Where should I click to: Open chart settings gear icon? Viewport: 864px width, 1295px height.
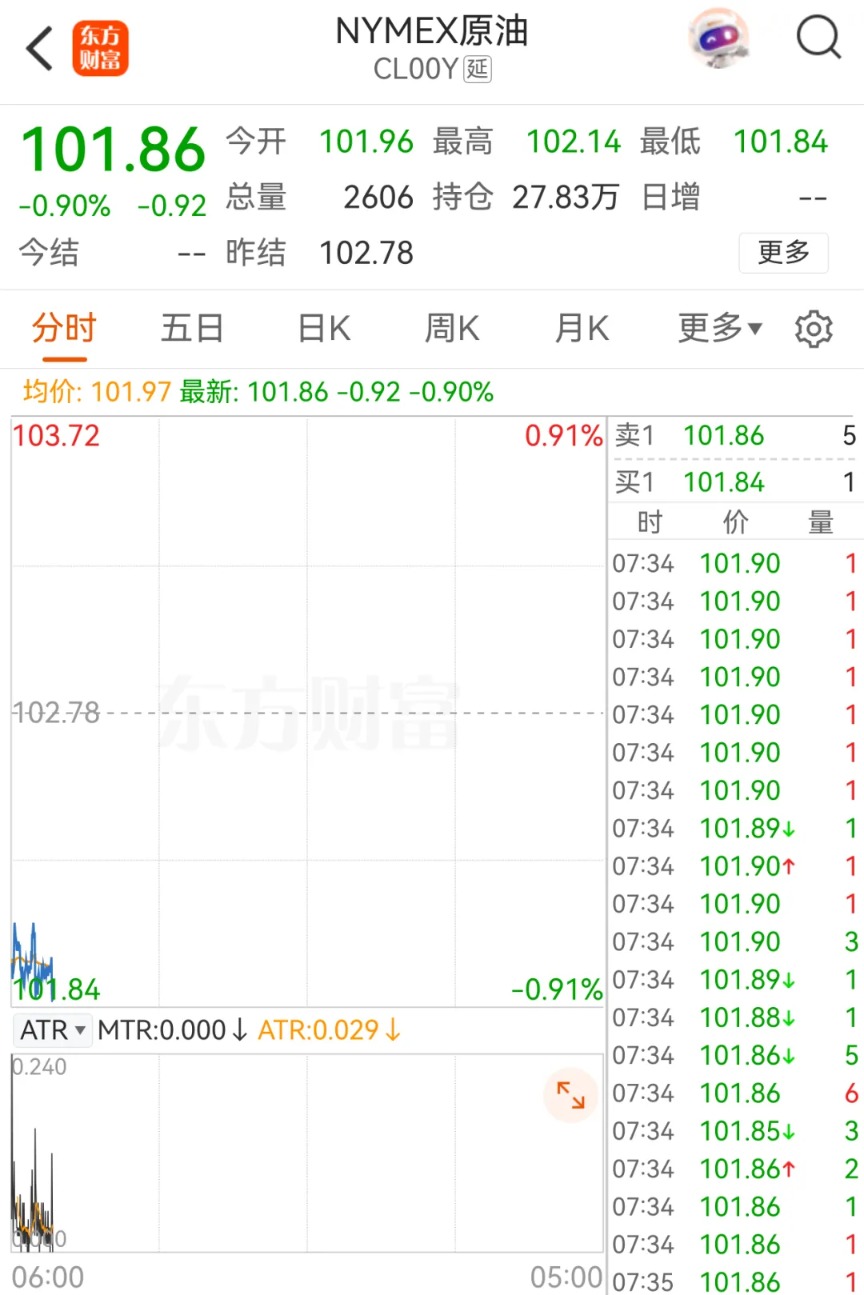[813, 329]
